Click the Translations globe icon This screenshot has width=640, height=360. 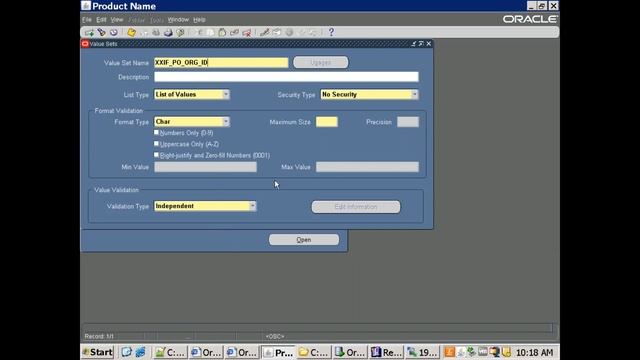pyautogui.click(x=289, y=32)
